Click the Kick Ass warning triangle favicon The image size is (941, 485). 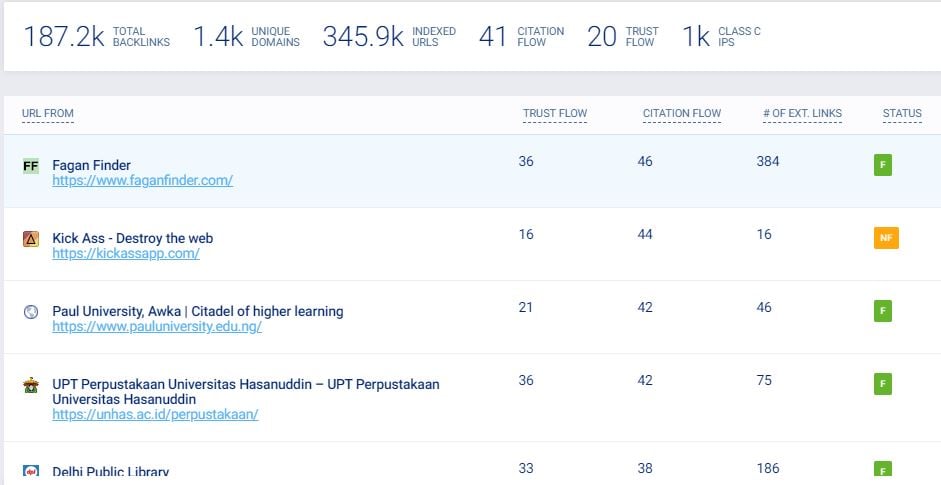click(x=30, y=239)
